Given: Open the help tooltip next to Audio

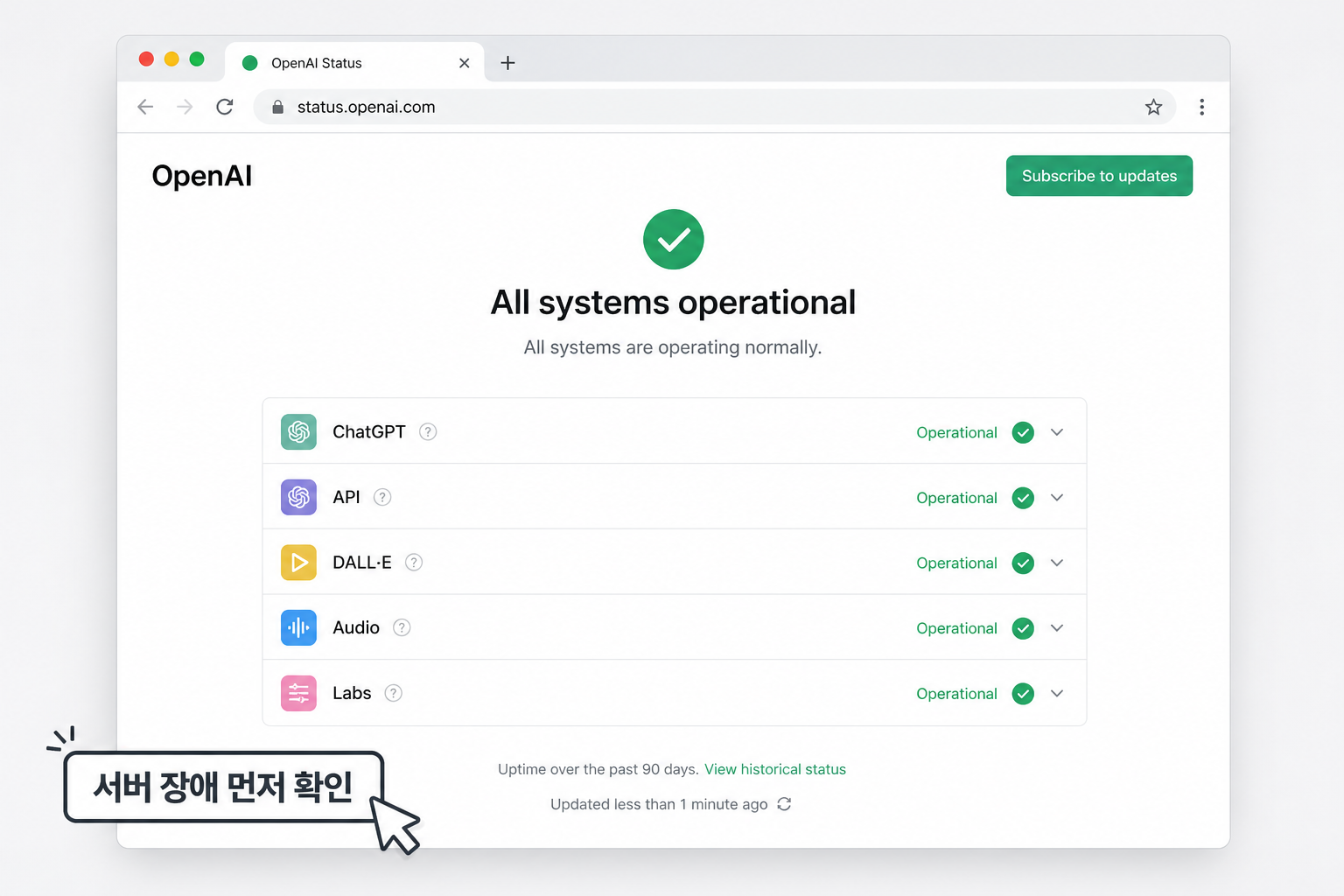Looking at the screenshot, I should (402, 627).
